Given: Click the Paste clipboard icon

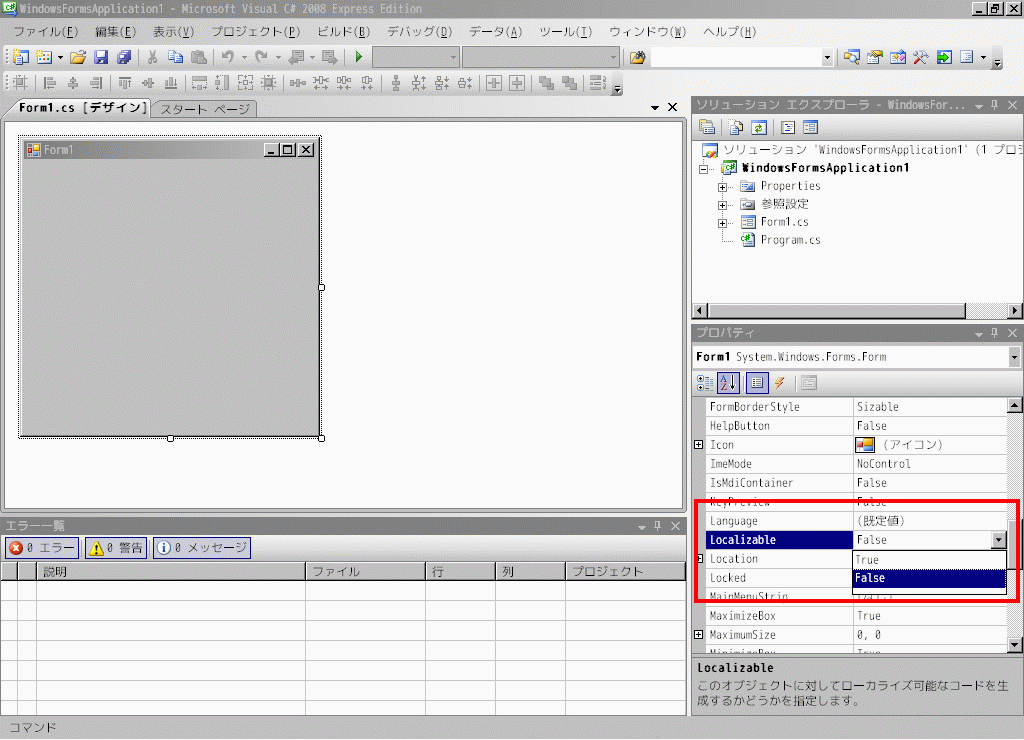Looking at the screenshot, I should pyautogui.click(x=199, y=57).
